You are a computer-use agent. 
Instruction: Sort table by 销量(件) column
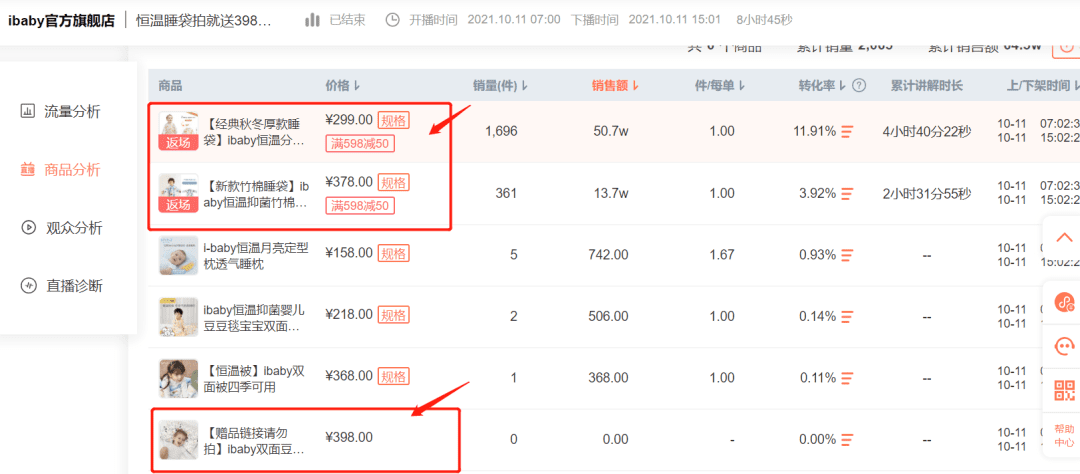[x=500, y=86]
